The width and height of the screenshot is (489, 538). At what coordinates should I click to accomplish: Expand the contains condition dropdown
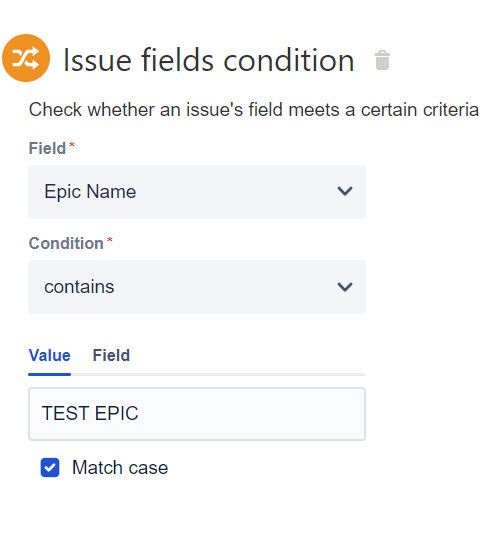(197, 287)
